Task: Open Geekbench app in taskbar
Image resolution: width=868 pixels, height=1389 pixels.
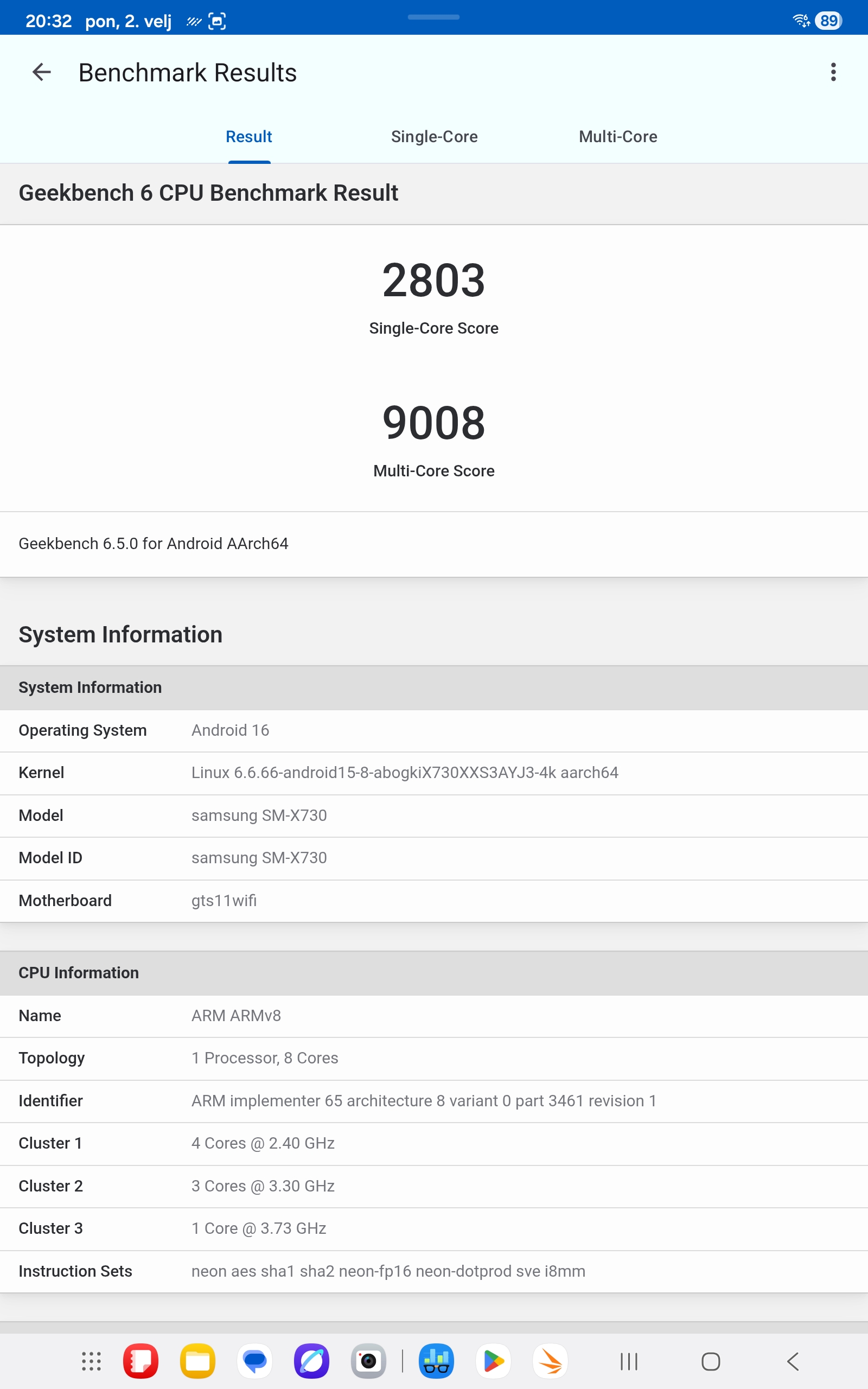Action: [436, 1361]
